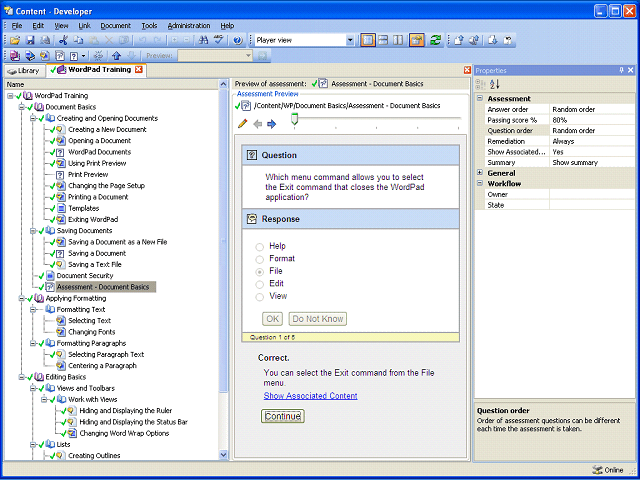Expand the General property group

coord(480,173)
